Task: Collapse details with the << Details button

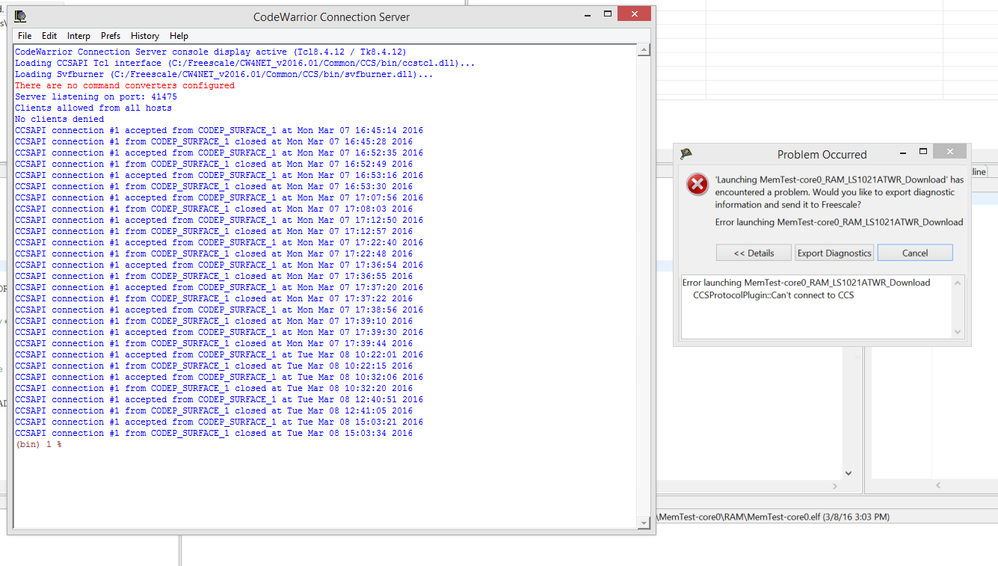Action: click(x=754, y=253)
